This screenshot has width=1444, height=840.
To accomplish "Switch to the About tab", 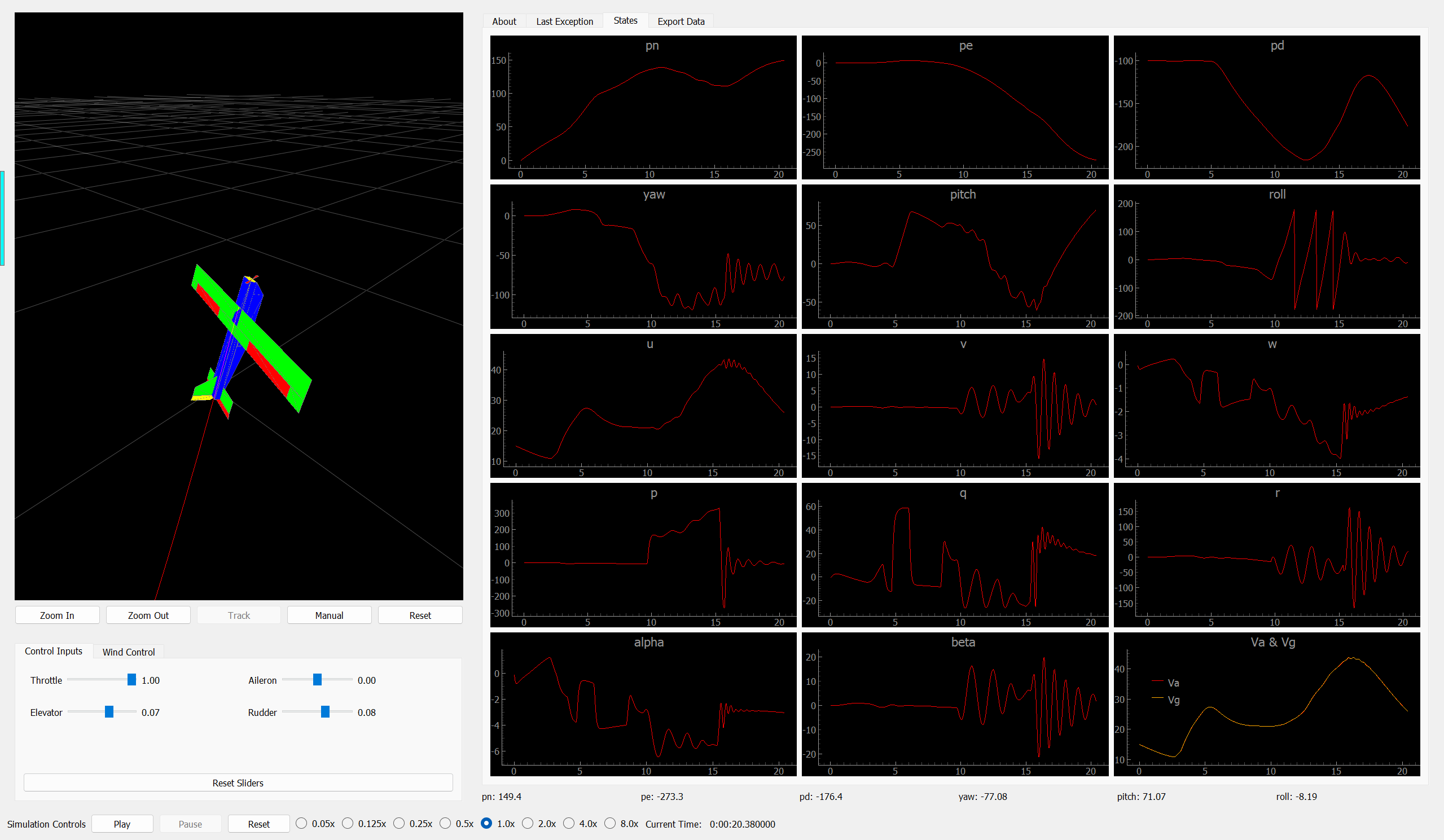I will coord(504,21).
